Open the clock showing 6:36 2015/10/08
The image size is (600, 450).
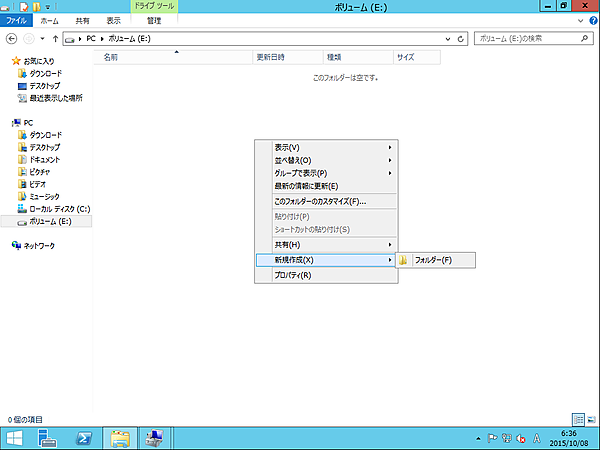pyautogui.click(x=569, y=439)
